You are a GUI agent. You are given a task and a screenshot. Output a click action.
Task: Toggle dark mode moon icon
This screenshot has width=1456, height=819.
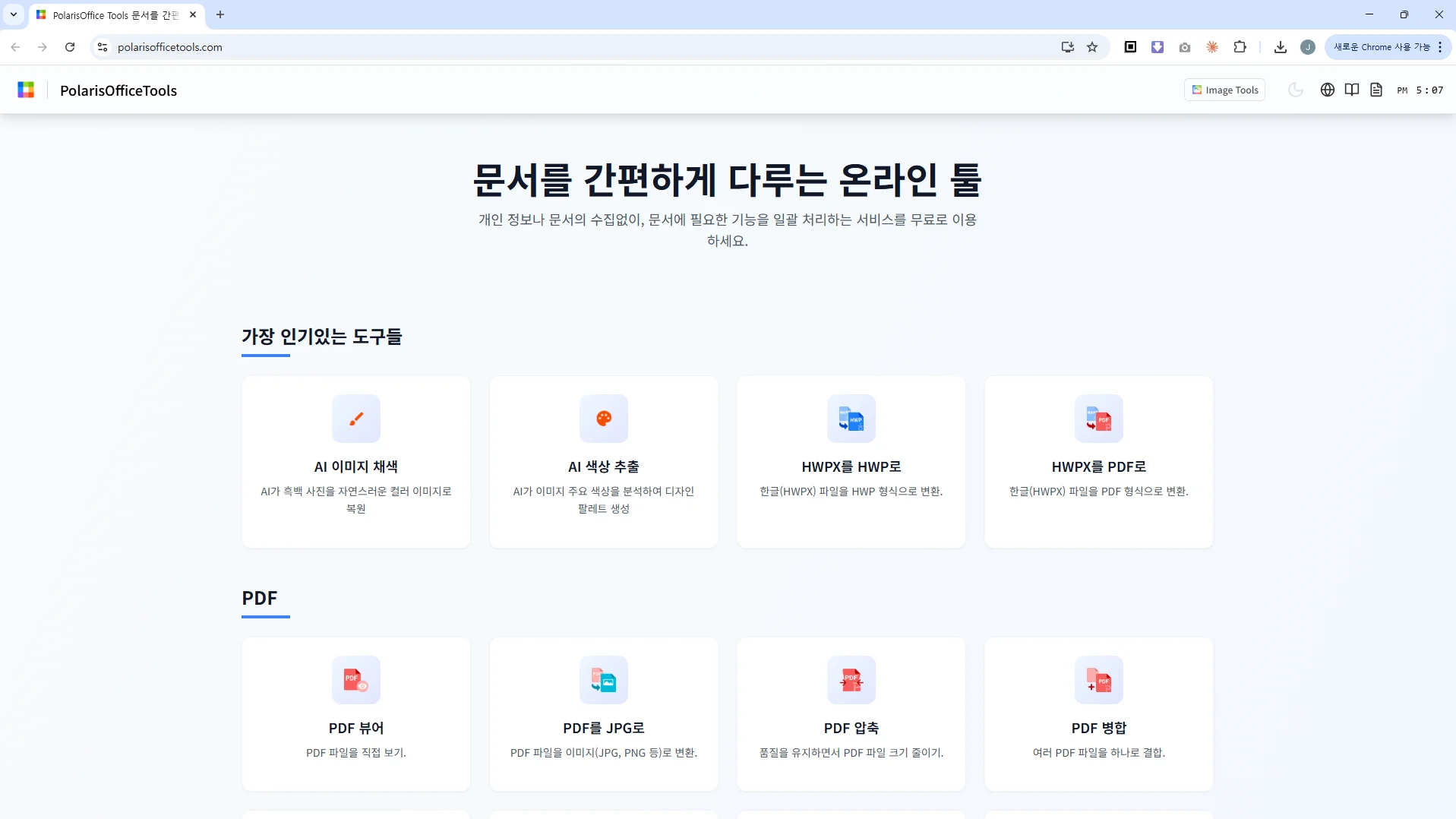point(1296,90)
